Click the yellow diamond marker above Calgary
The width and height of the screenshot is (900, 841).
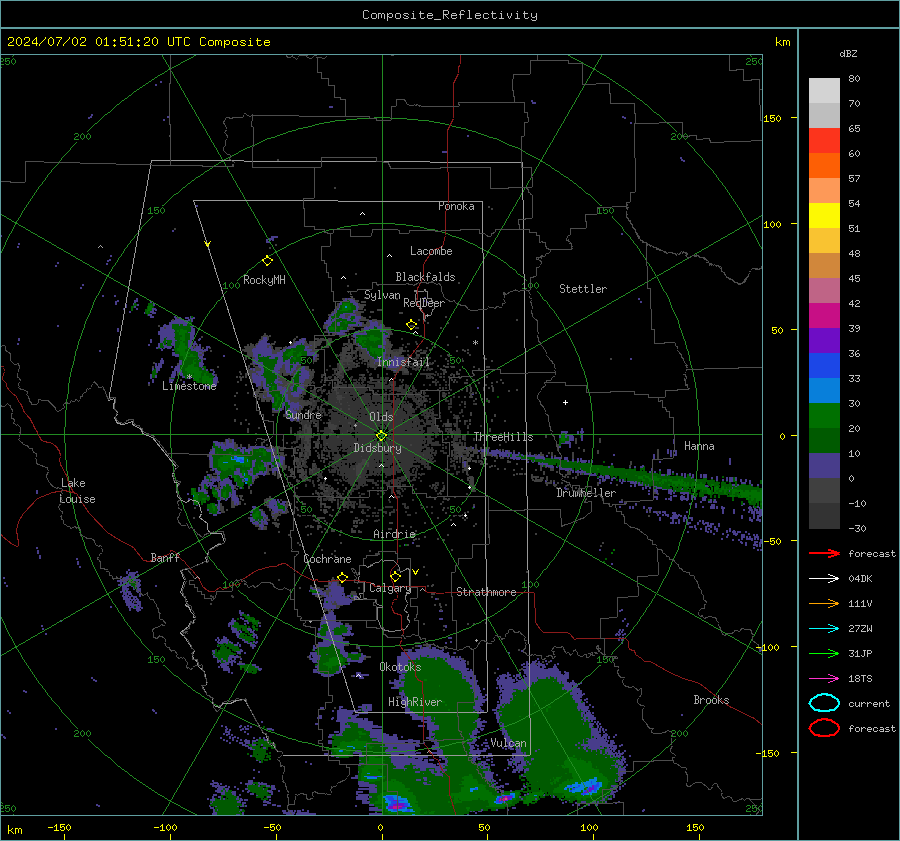pos(395,576)
